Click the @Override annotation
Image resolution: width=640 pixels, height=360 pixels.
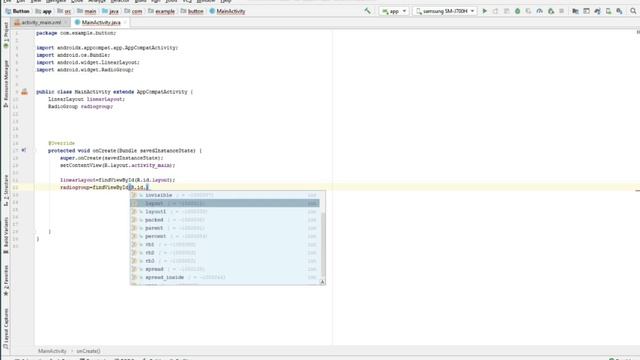click(62, 143)
